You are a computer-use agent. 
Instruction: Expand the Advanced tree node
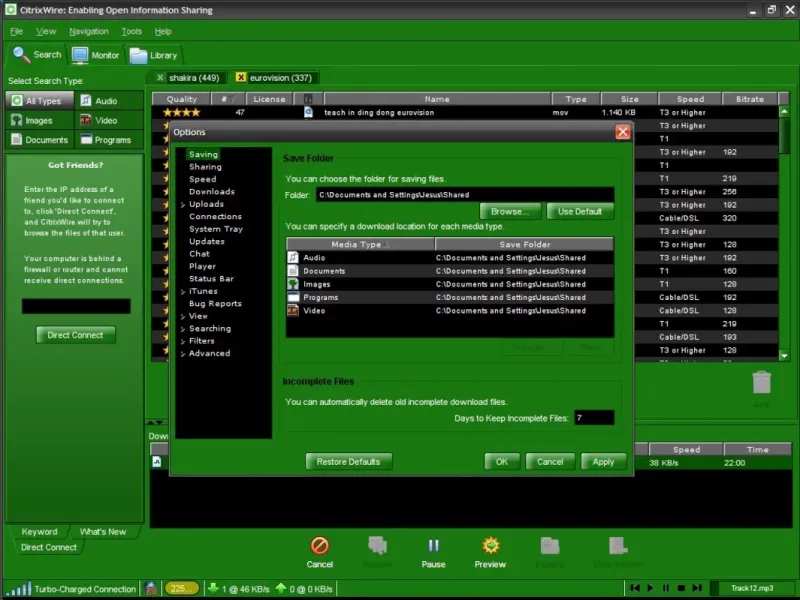click(x=183, y=354)
